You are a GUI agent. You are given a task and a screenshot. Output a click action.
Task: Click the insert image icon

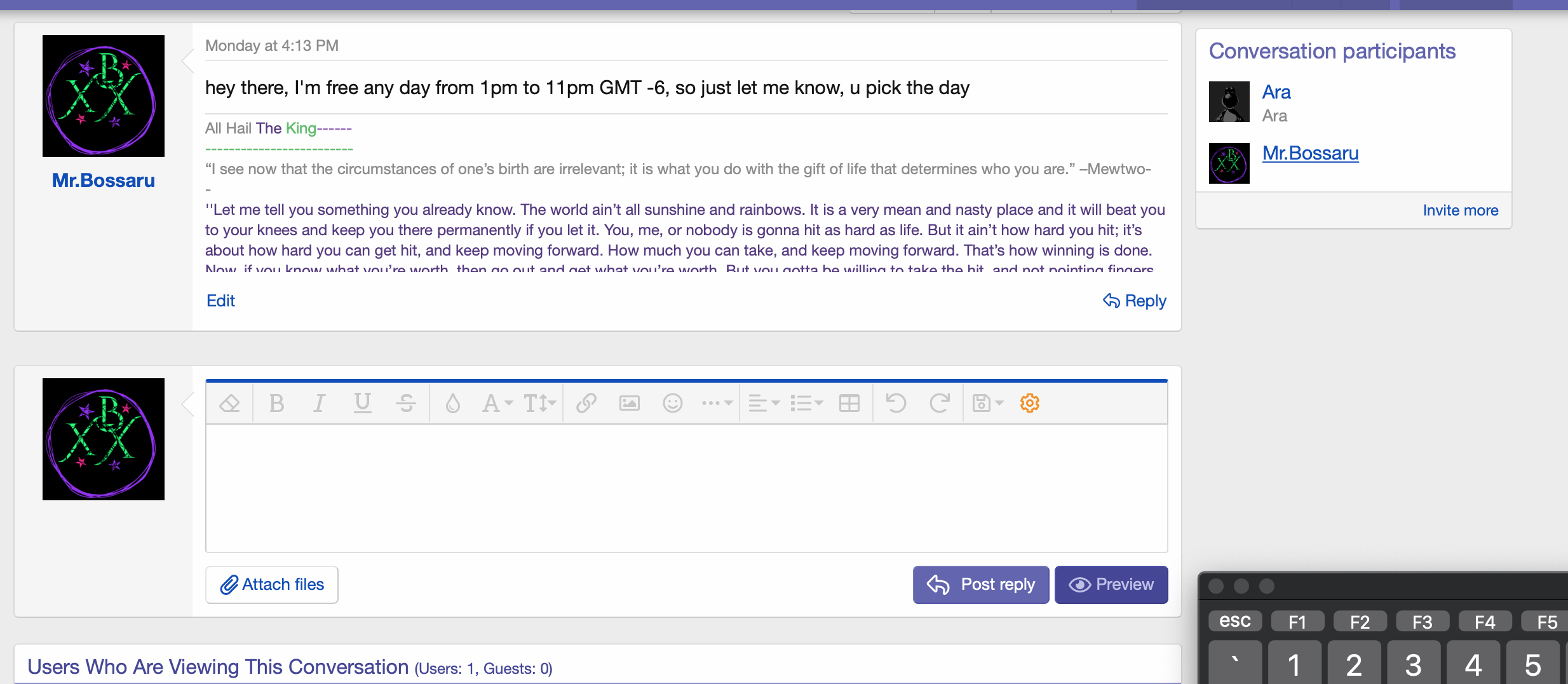coord(629,403)
